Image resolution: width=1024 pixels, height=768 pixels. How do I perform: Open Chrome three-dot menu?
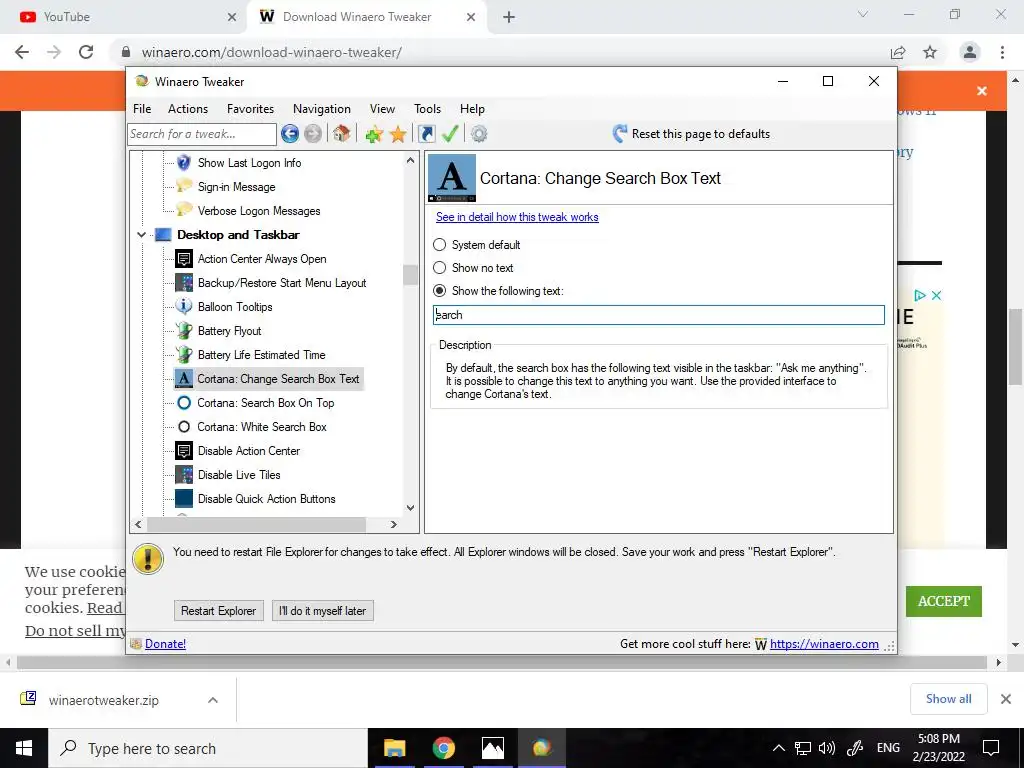(x=1002, y=52)
